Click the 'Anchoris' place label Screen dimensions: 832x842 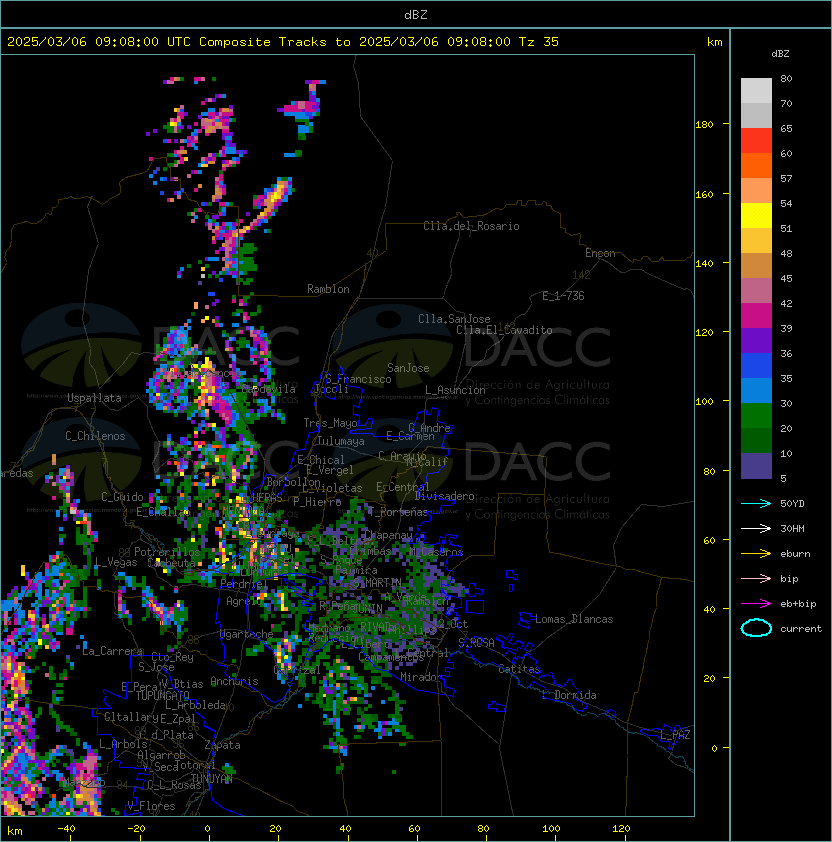(x=234, y=681)
